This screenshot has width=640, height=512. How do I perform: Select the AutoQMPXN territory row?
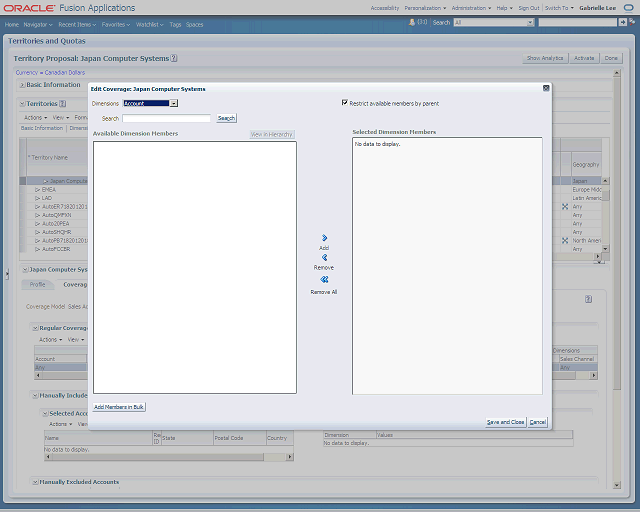point(57,215)
